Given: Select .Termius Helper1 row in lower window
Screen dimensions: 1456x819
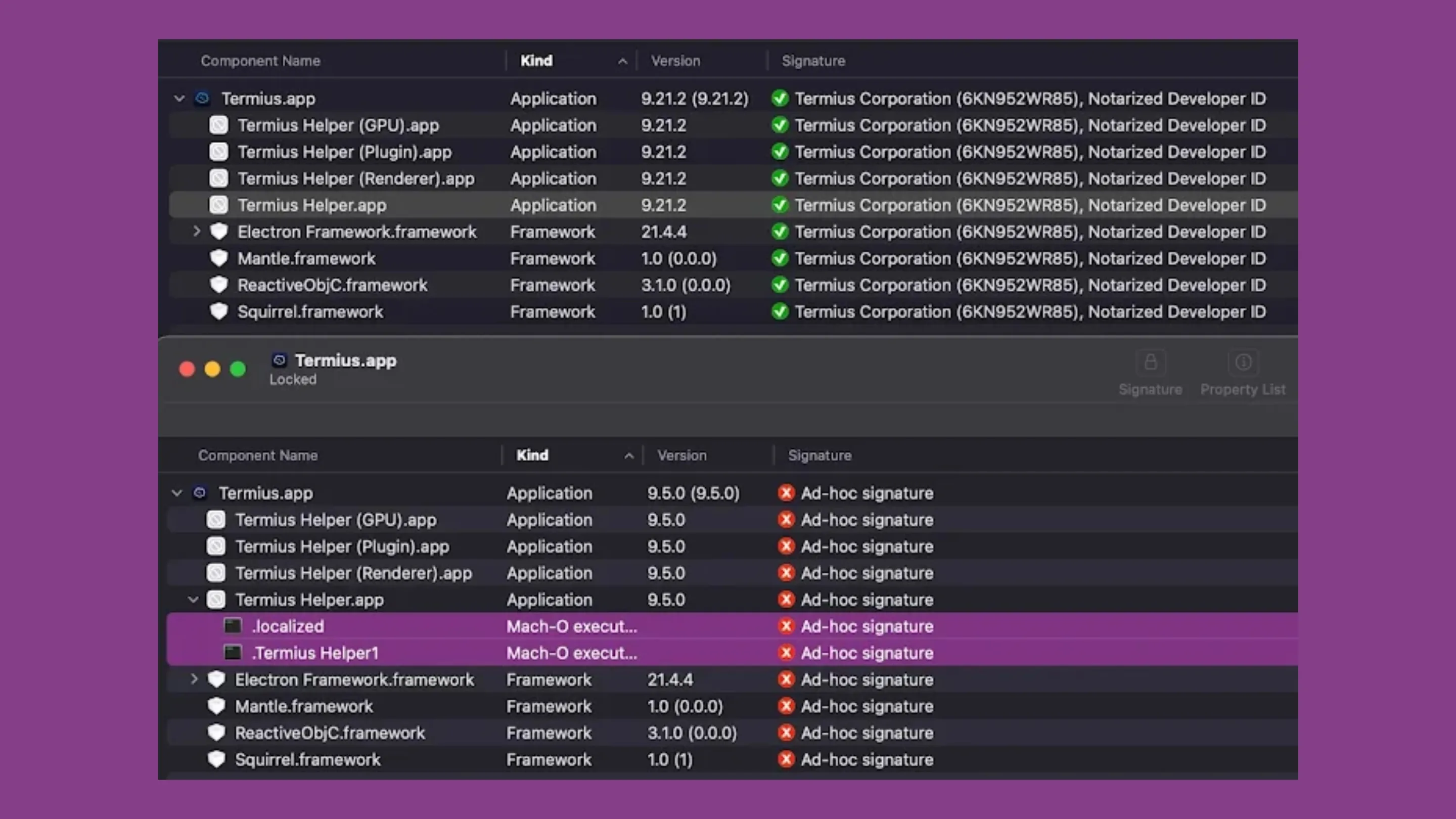Looking at the screenshot, I should click(732, 652).
